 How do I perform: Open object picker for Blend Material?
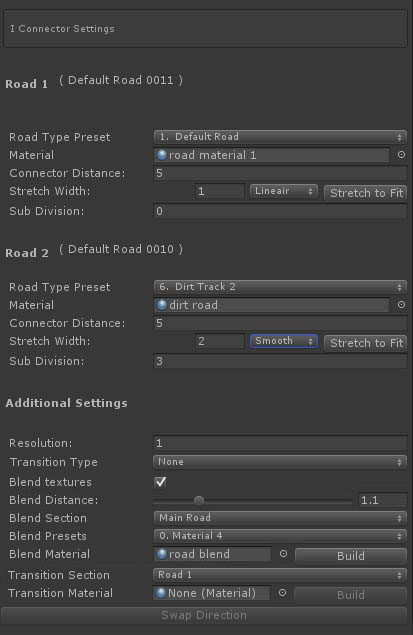pyautogui.click(x=283, y=554)
